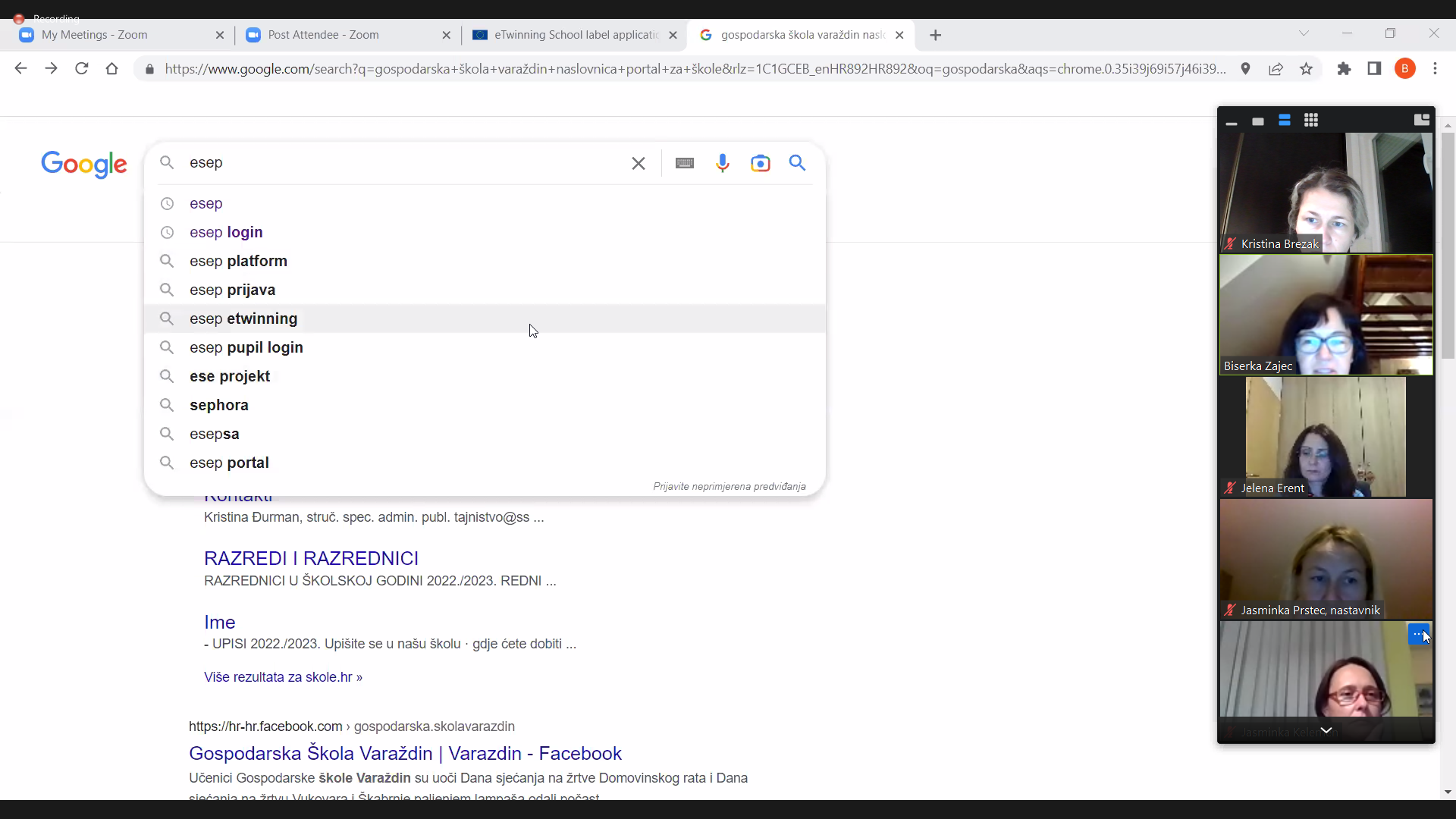
Task: Report inappropriate predictions link
Action: (730, 487)
